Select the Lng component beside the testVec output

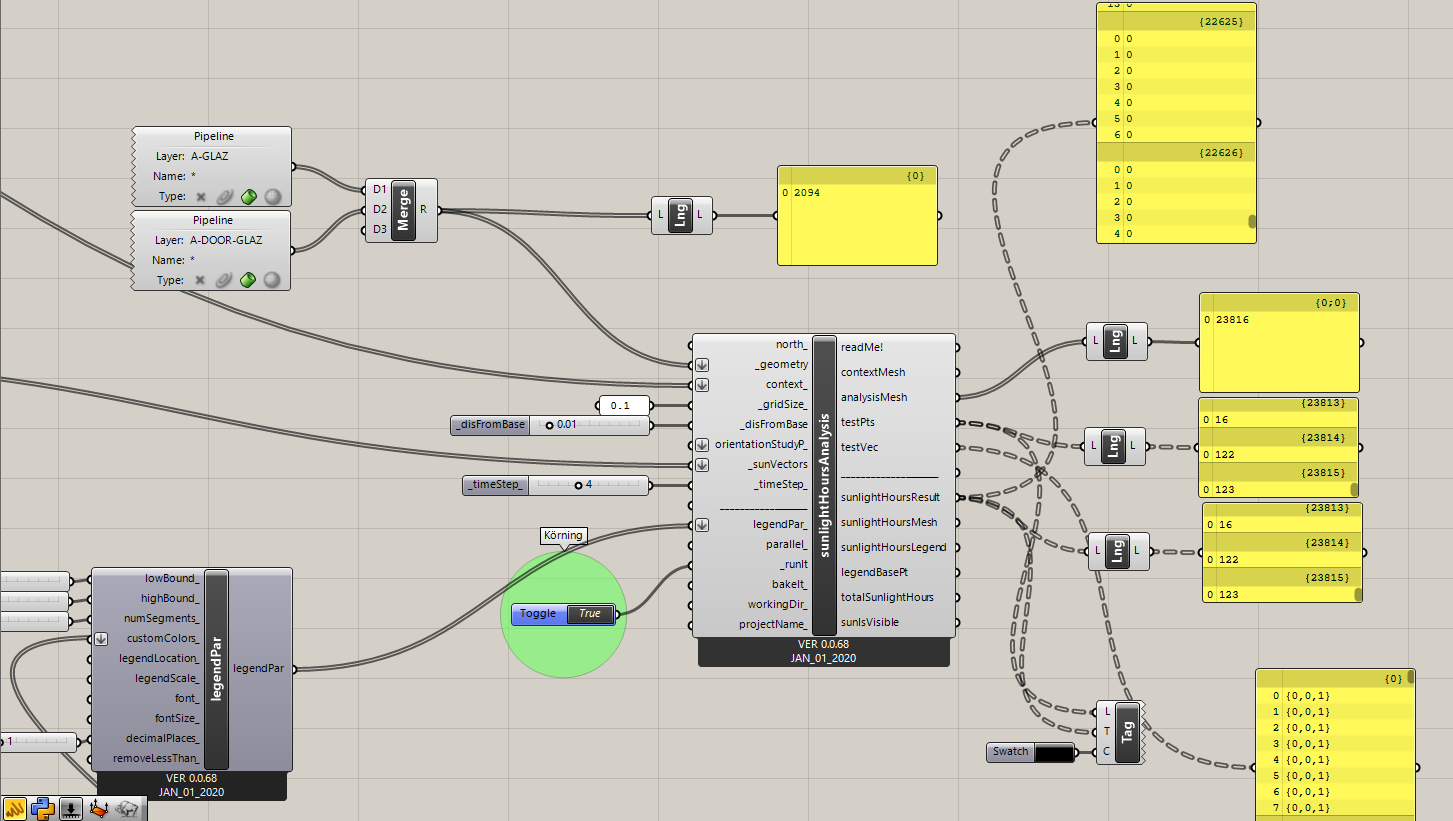(1115, 446)
